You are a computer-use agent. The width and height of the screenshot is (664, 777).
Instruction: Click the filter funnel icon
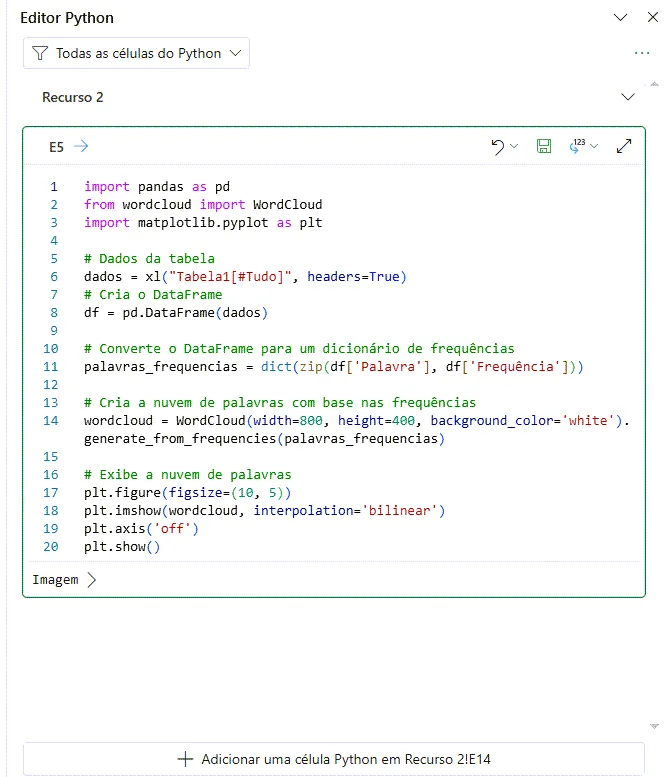(x=40, y=53)
